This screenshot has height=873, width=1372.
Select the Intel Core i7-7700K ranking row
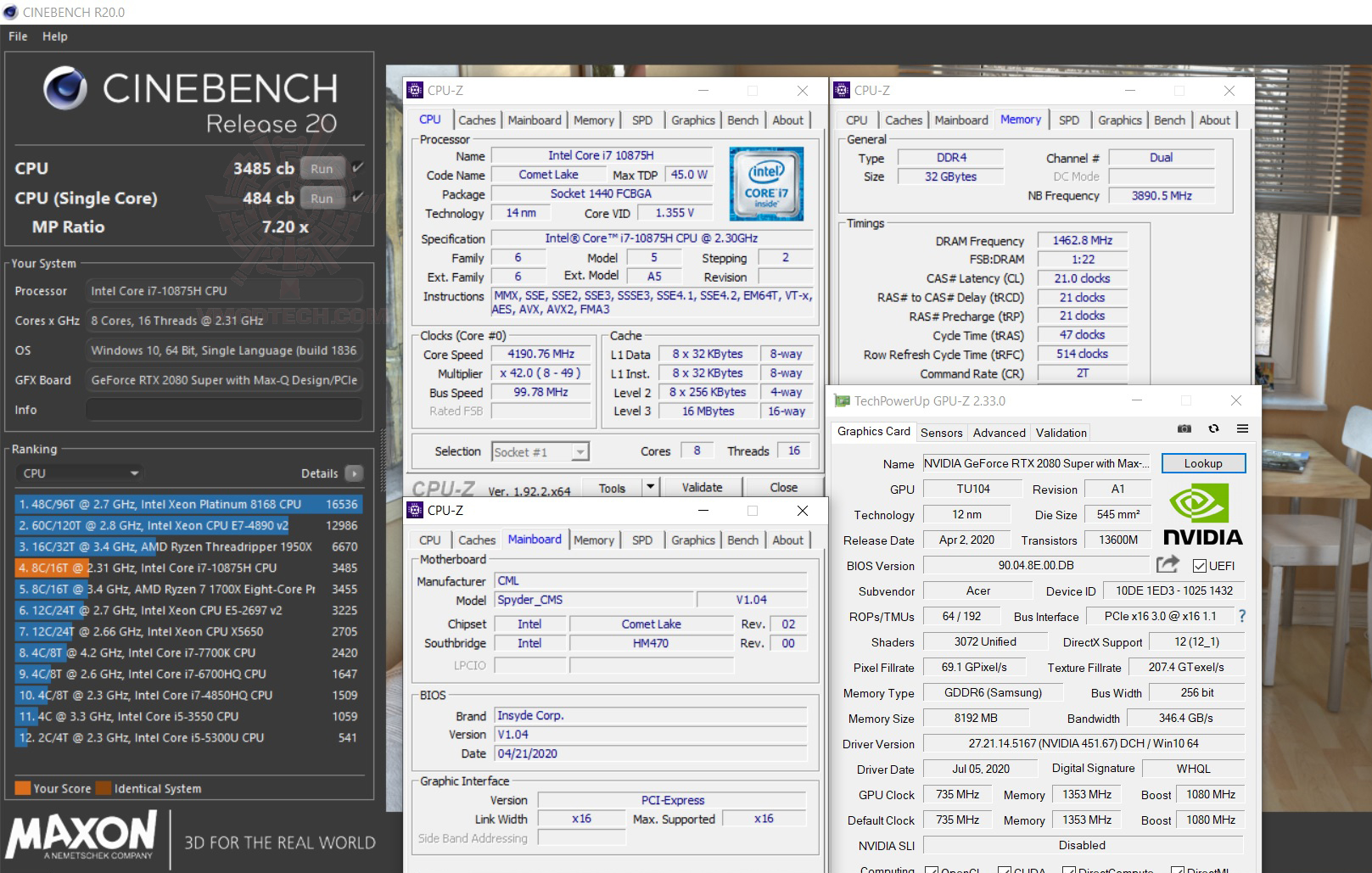click(188, 652)
